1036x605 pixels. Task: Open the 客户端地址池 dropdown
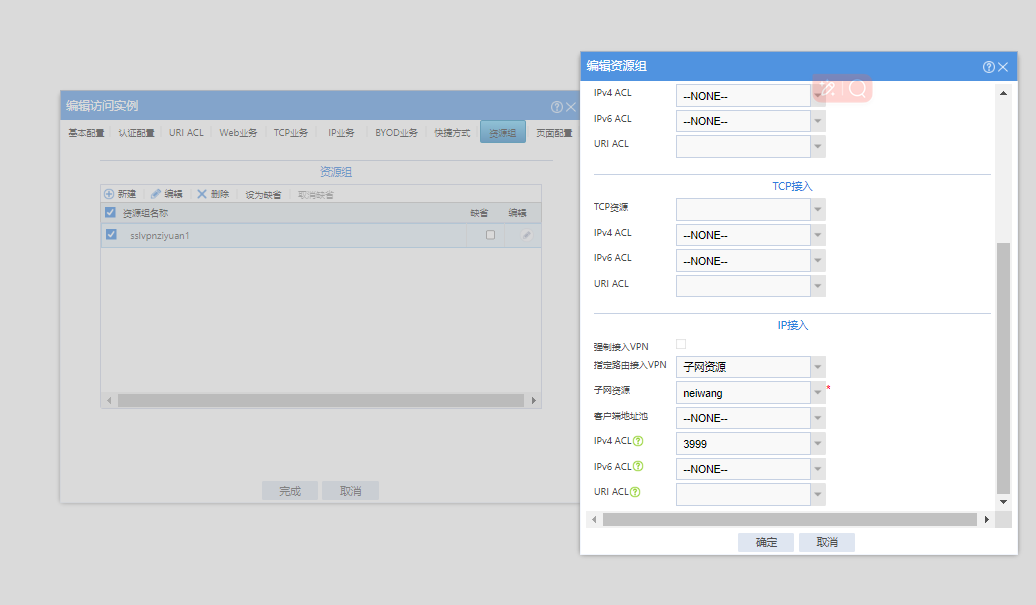[x=818, y=418]
